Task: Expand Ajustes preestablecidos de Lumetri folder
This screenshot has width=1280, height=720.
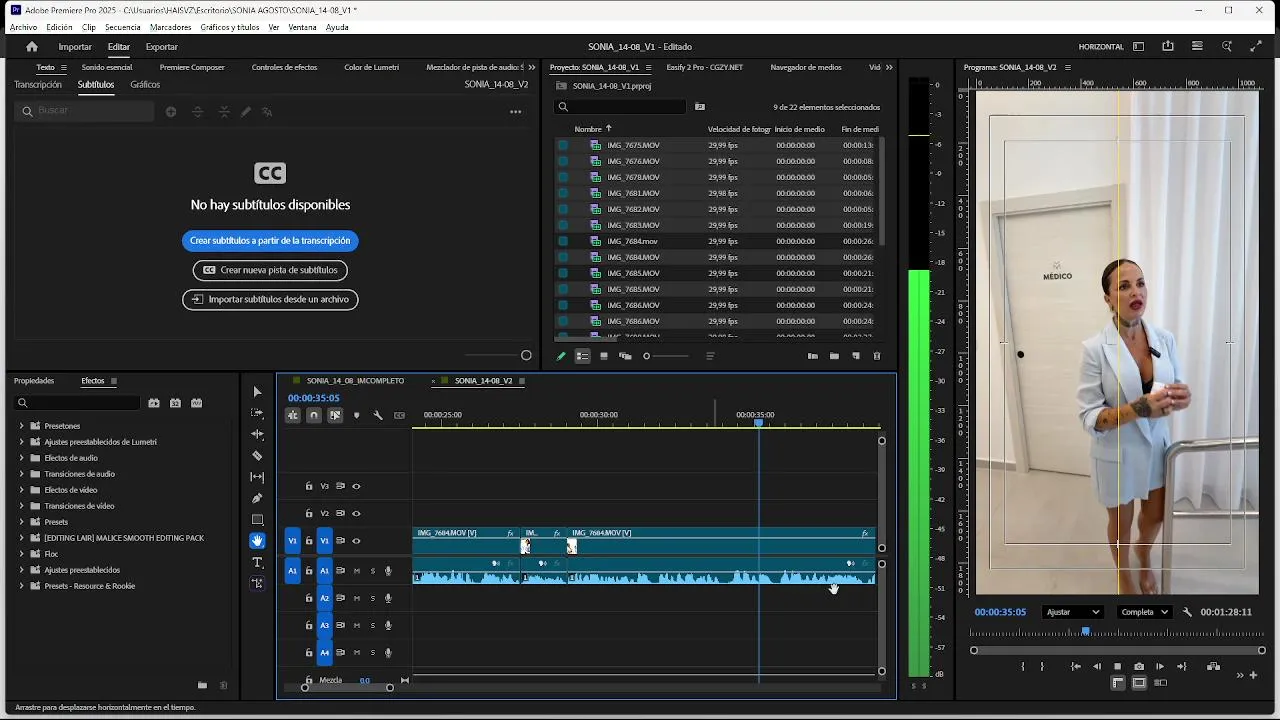Action: coord(21,442)
